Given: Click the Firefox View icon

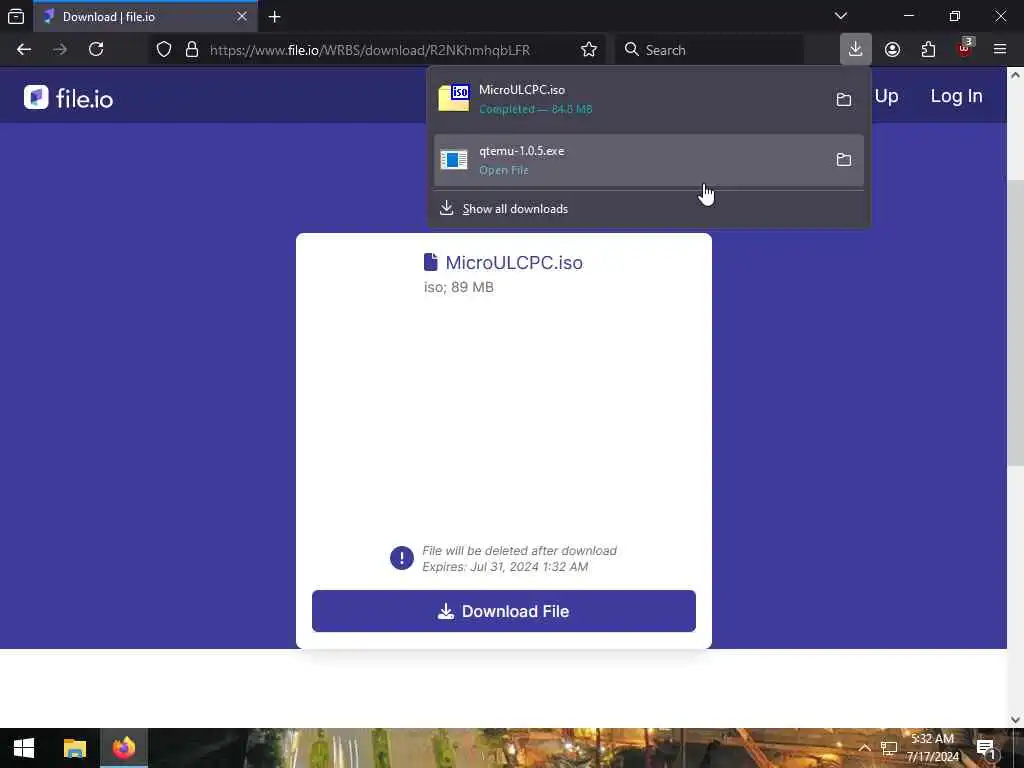Looking at the screenshot, I should (16, 16).
